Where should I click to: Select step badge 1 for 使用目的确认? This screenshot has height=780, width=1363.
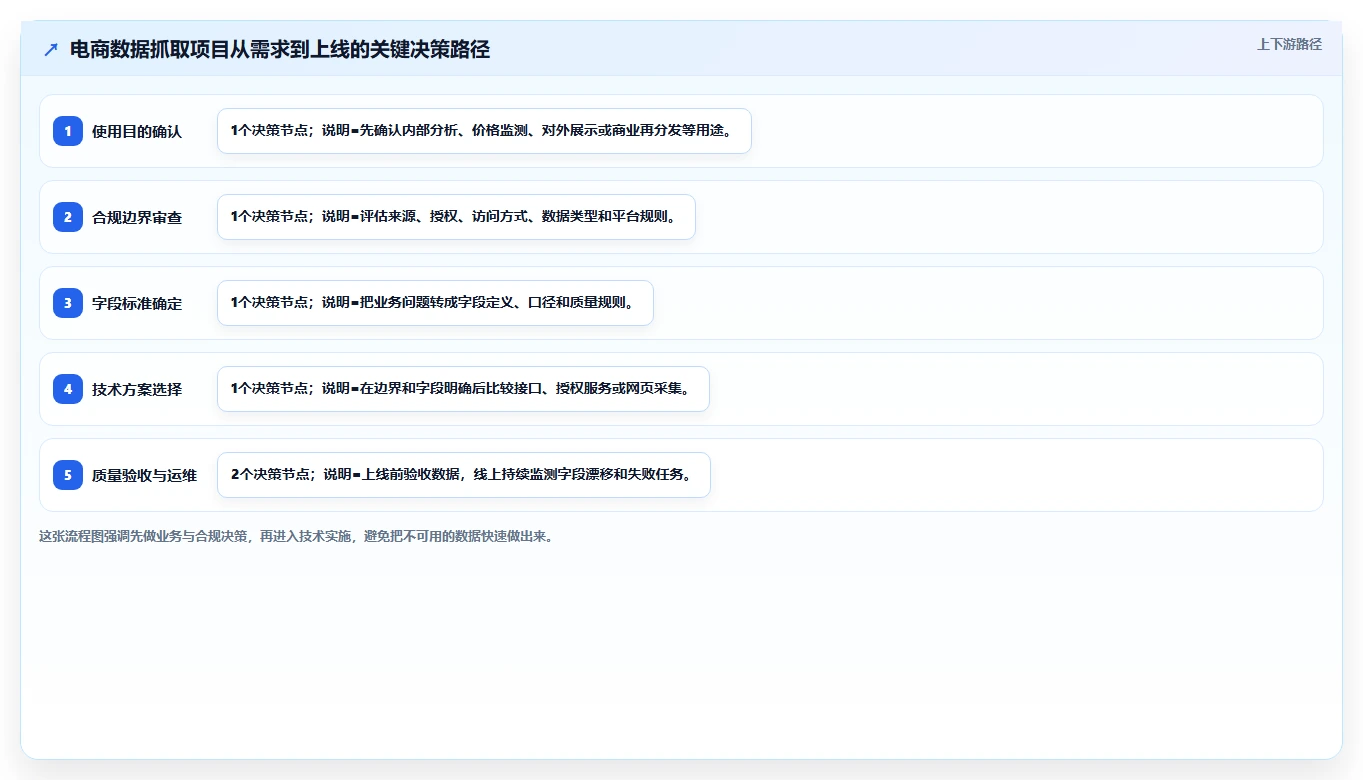68,131
